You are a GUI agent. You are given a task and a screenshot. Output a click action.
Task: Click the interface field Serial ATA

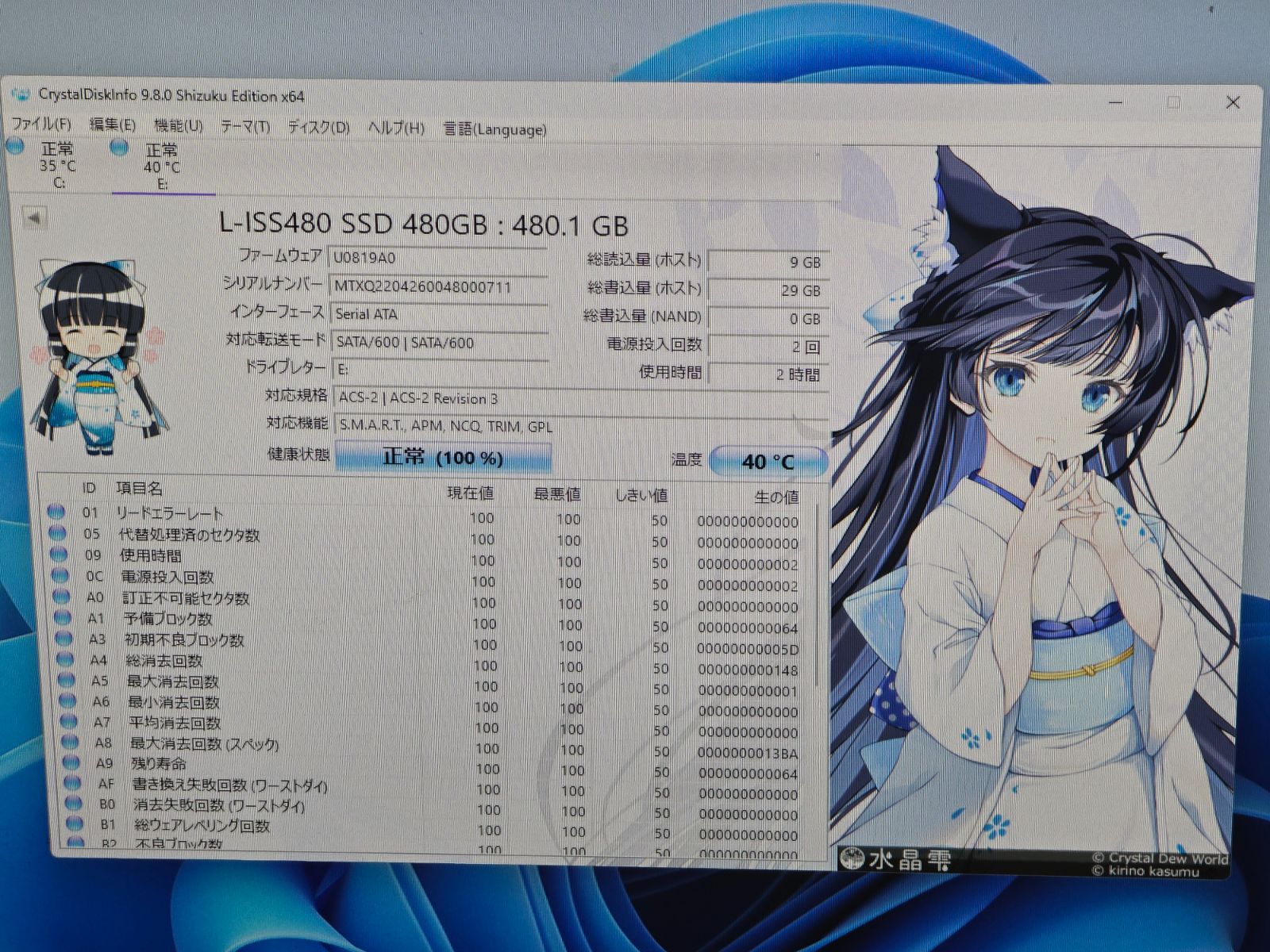coord(439,314)
